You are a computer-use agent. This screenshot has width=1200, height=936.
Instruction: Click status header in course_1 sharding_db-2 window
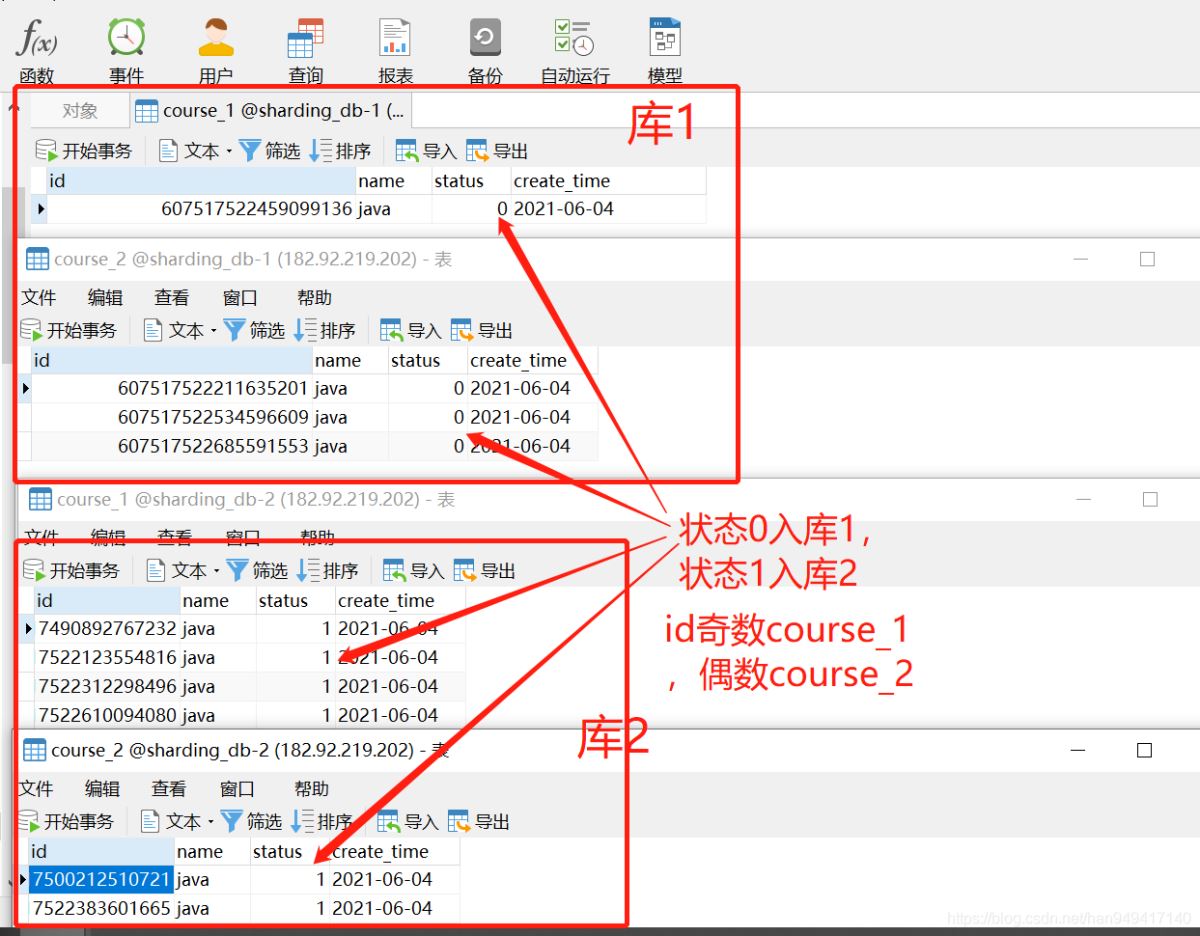point(295,601)
